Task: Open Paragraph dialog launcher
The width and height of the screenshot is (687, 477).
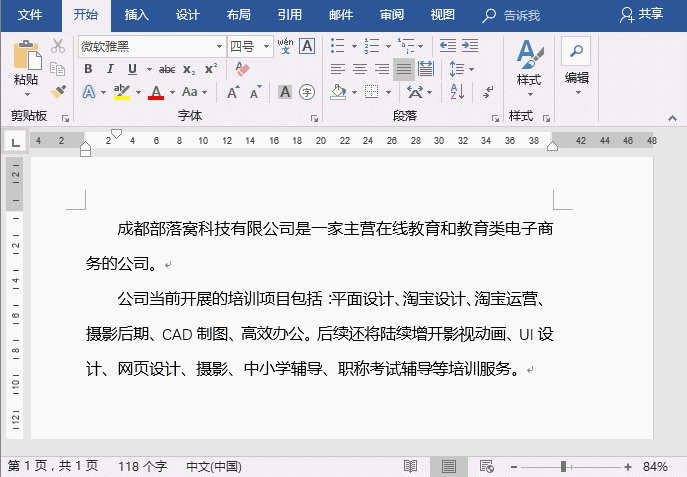Action: pyautogui.click(x=495, y=118)
